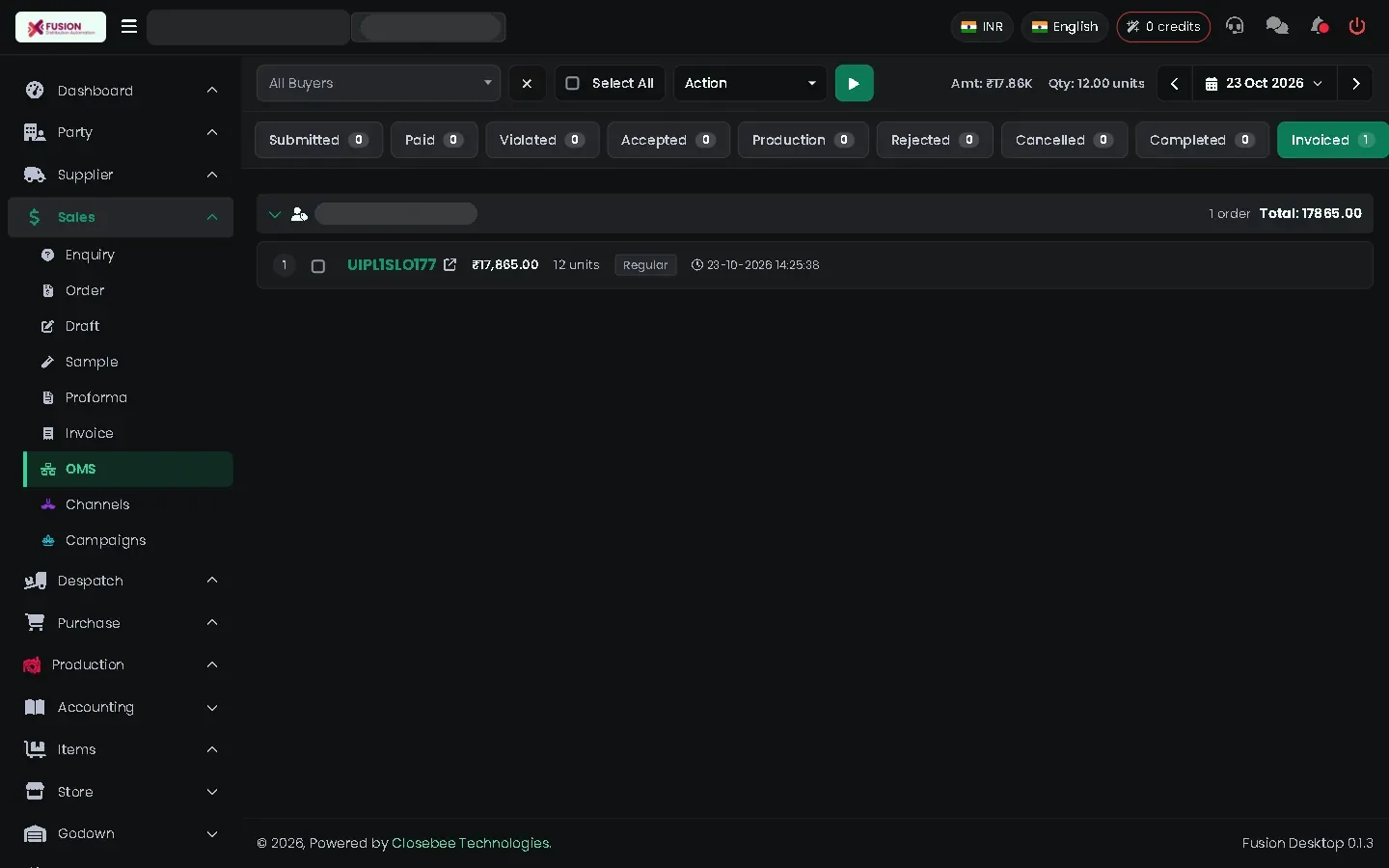Open the 23 Oct 2026 date picker

click(1265, 83)
